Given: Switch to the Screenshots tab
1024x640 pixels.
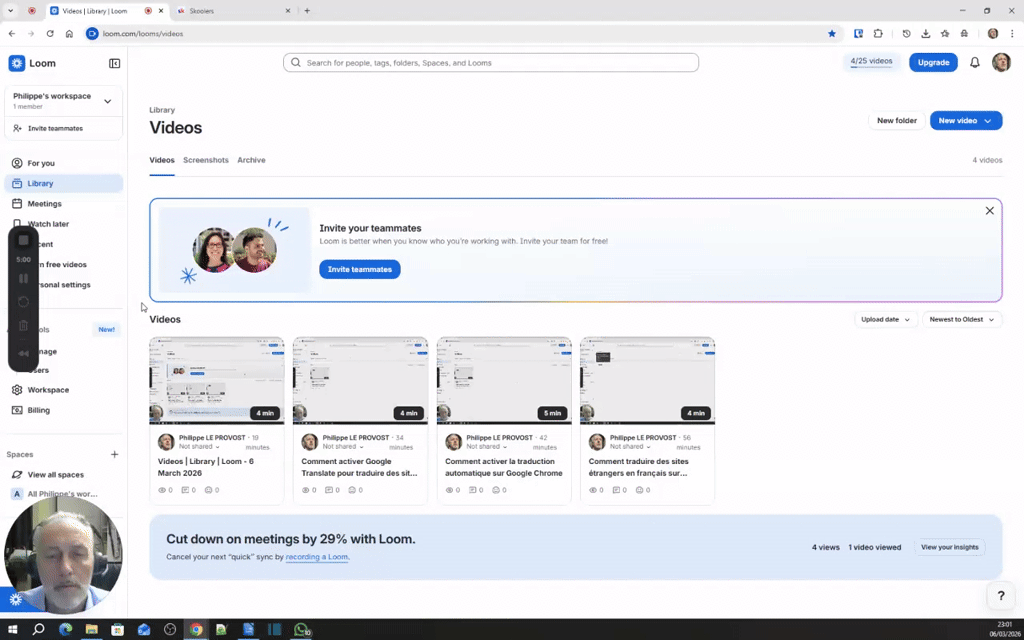Looking at the screenshot, I should (x=206, y=160).
